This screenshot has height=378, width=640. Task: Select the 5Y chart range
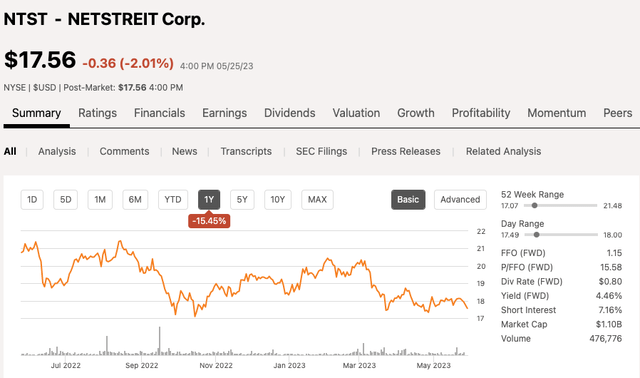242,200
